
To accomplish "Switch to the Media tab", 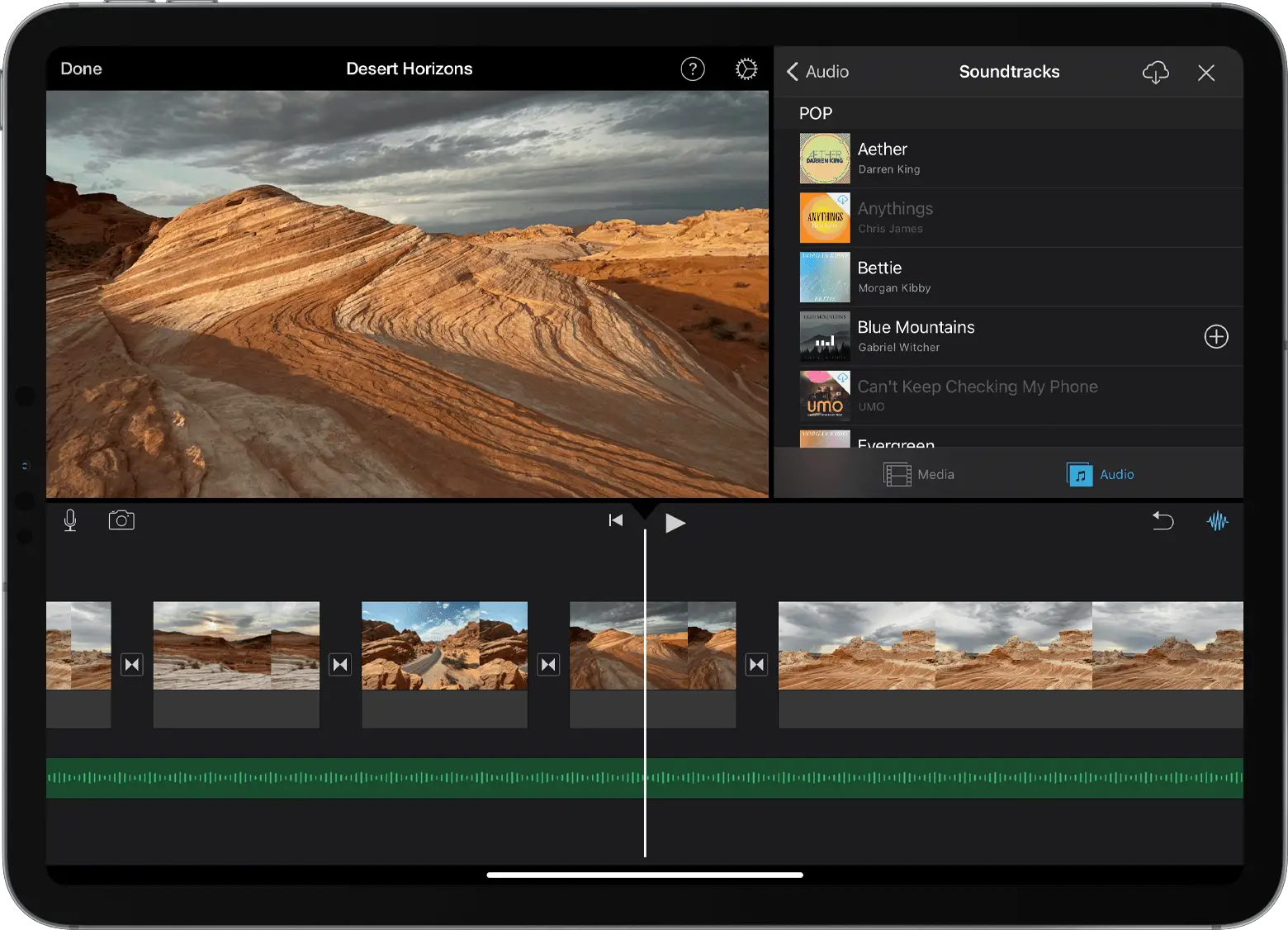I will 920,473.
